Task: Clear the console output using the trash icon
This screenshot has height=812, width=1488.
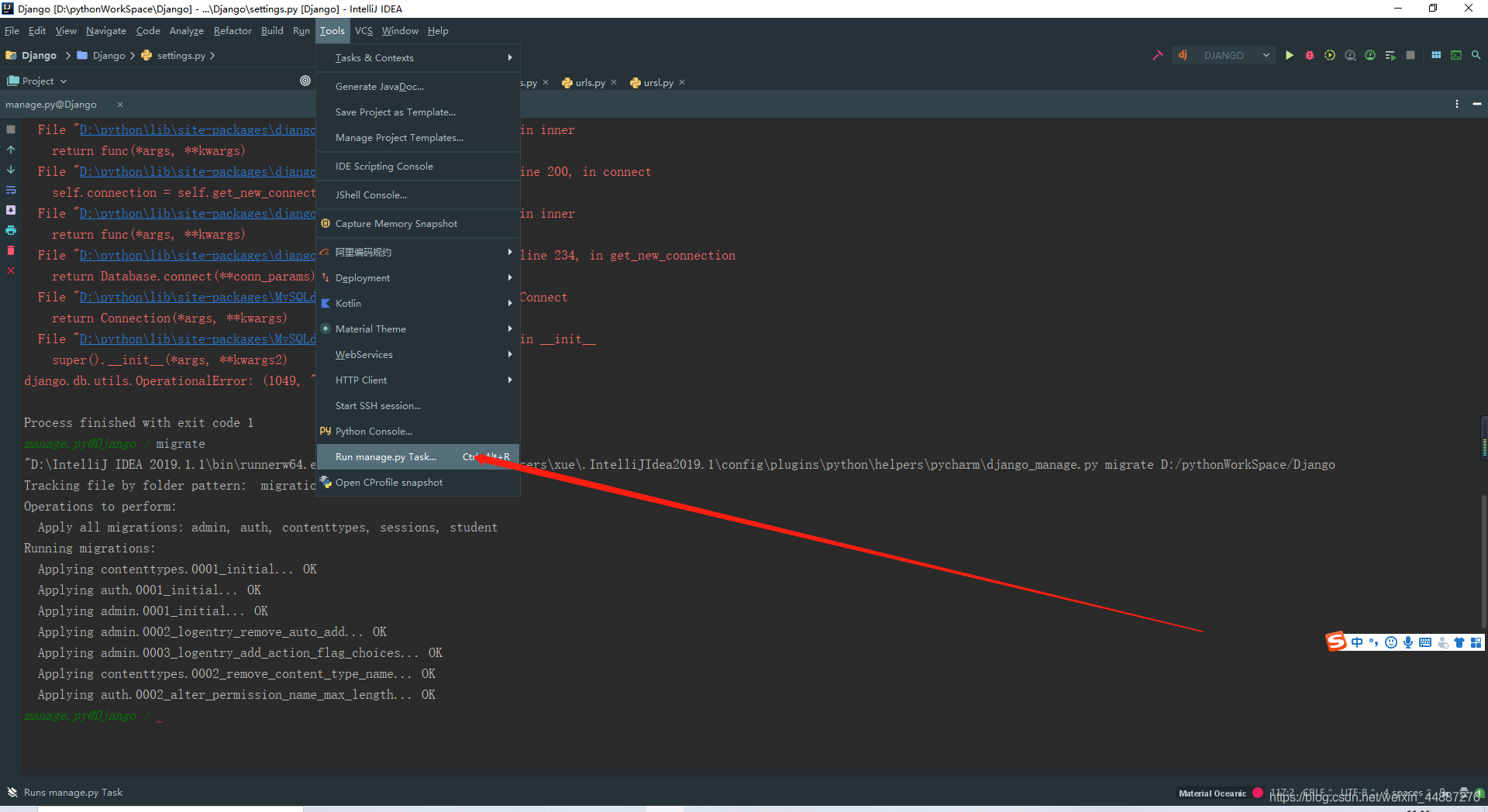Action: coord(11,250)
